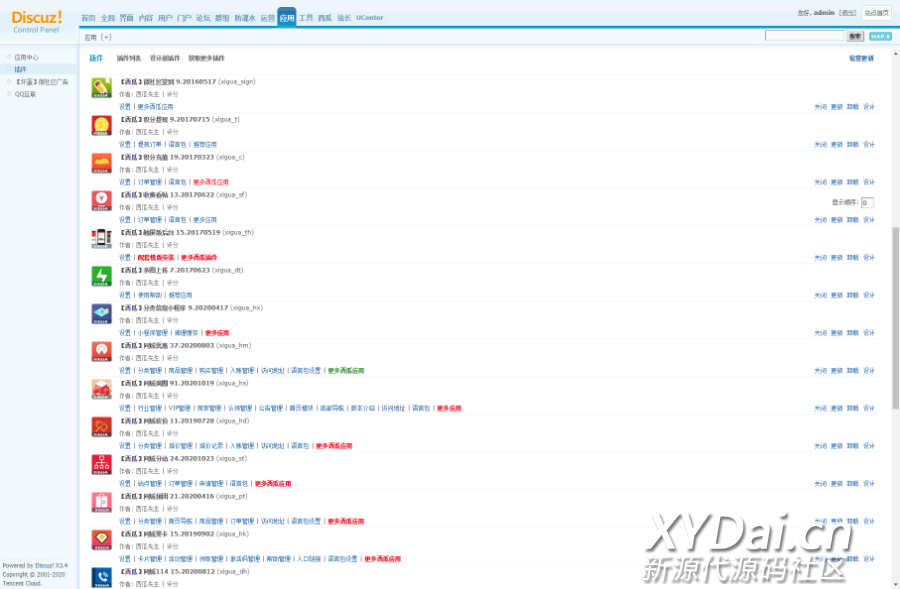The image size is (900, 589).
Task: Open the xigua_hs shop plugin icon
Action: point(102,389)
